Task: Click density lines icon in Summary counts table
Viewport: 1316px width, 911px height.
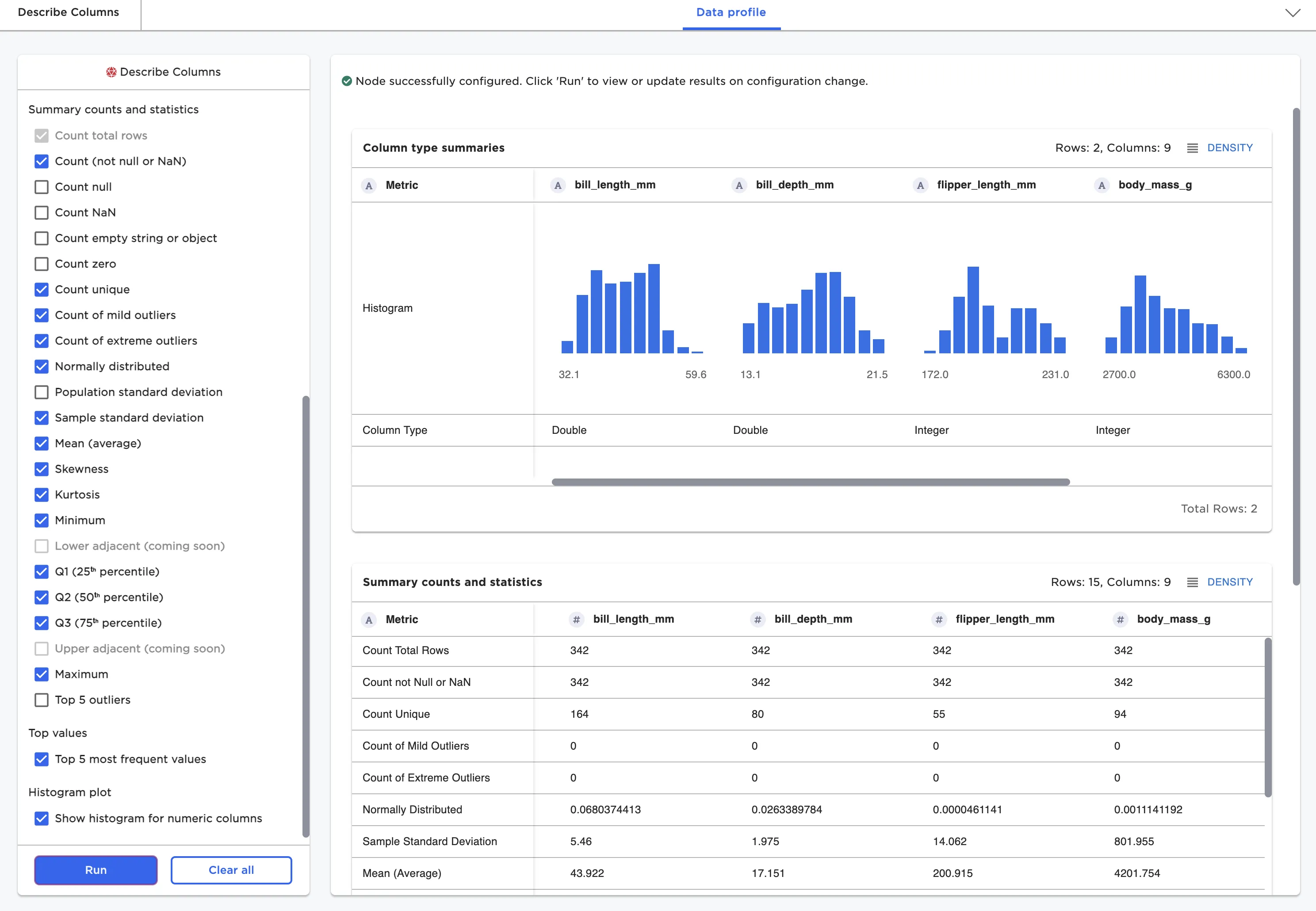Action: coord(1192,582)
